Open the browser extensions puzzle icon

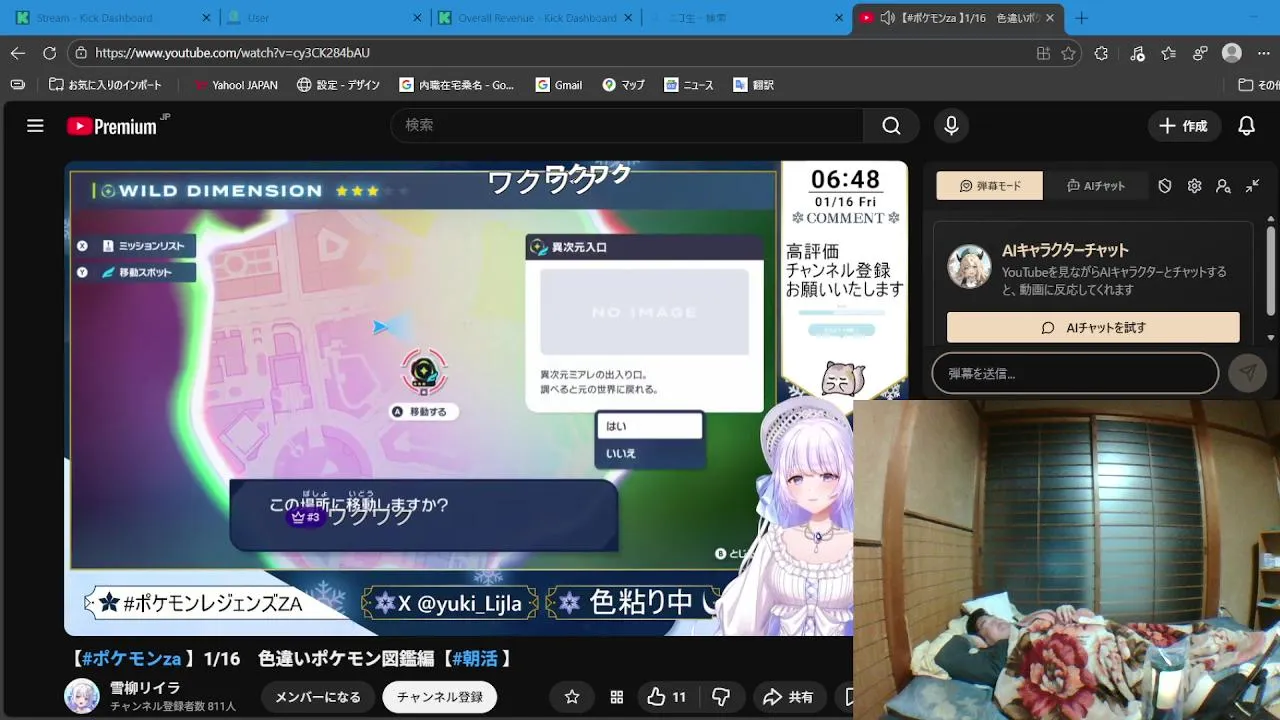point(1101,53)
